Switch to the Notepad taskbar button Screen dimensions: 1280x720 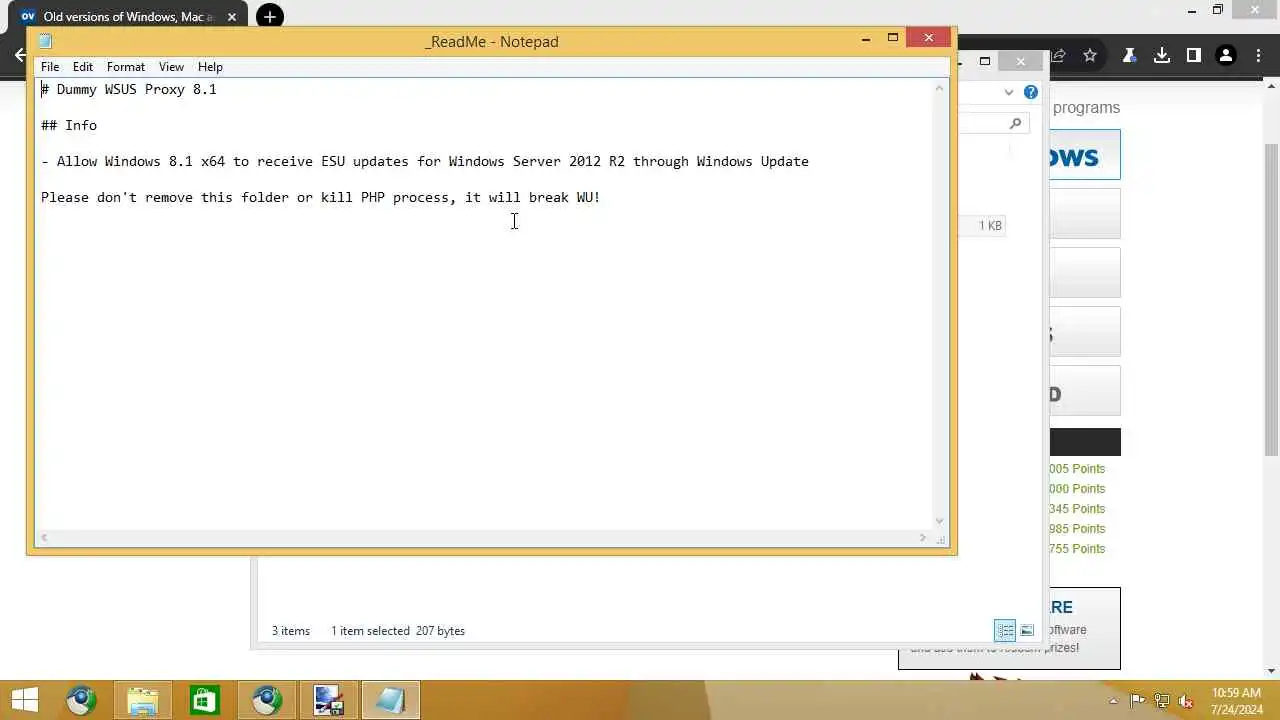pos(390,700)
